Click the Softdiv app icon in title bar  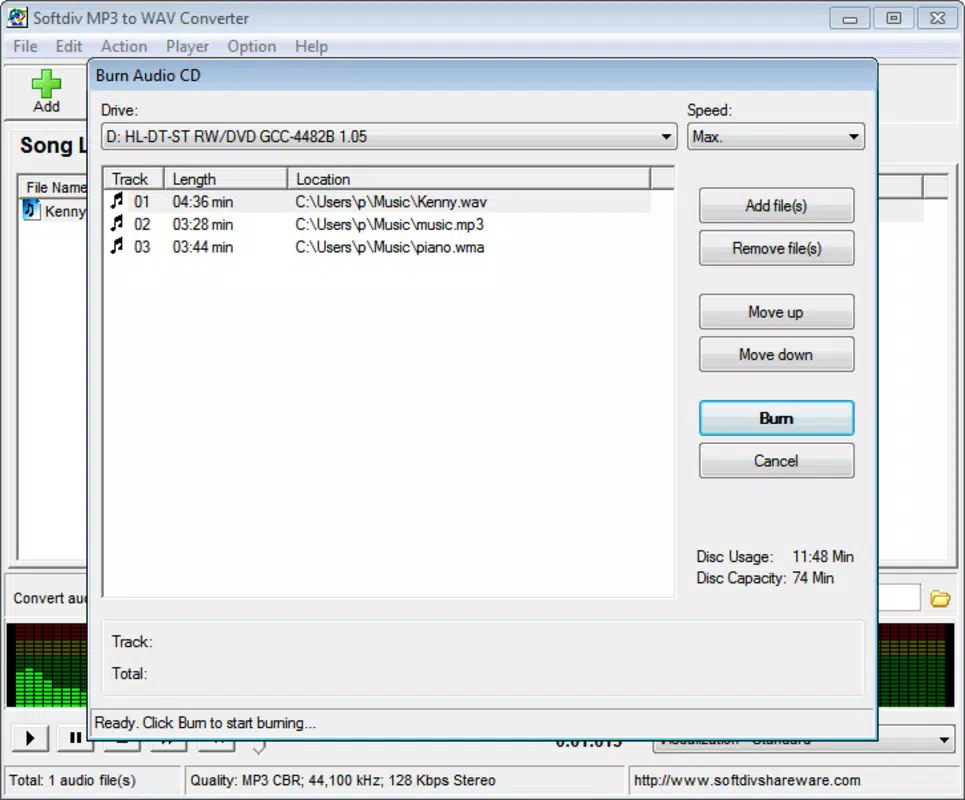[x=17, y=17]
